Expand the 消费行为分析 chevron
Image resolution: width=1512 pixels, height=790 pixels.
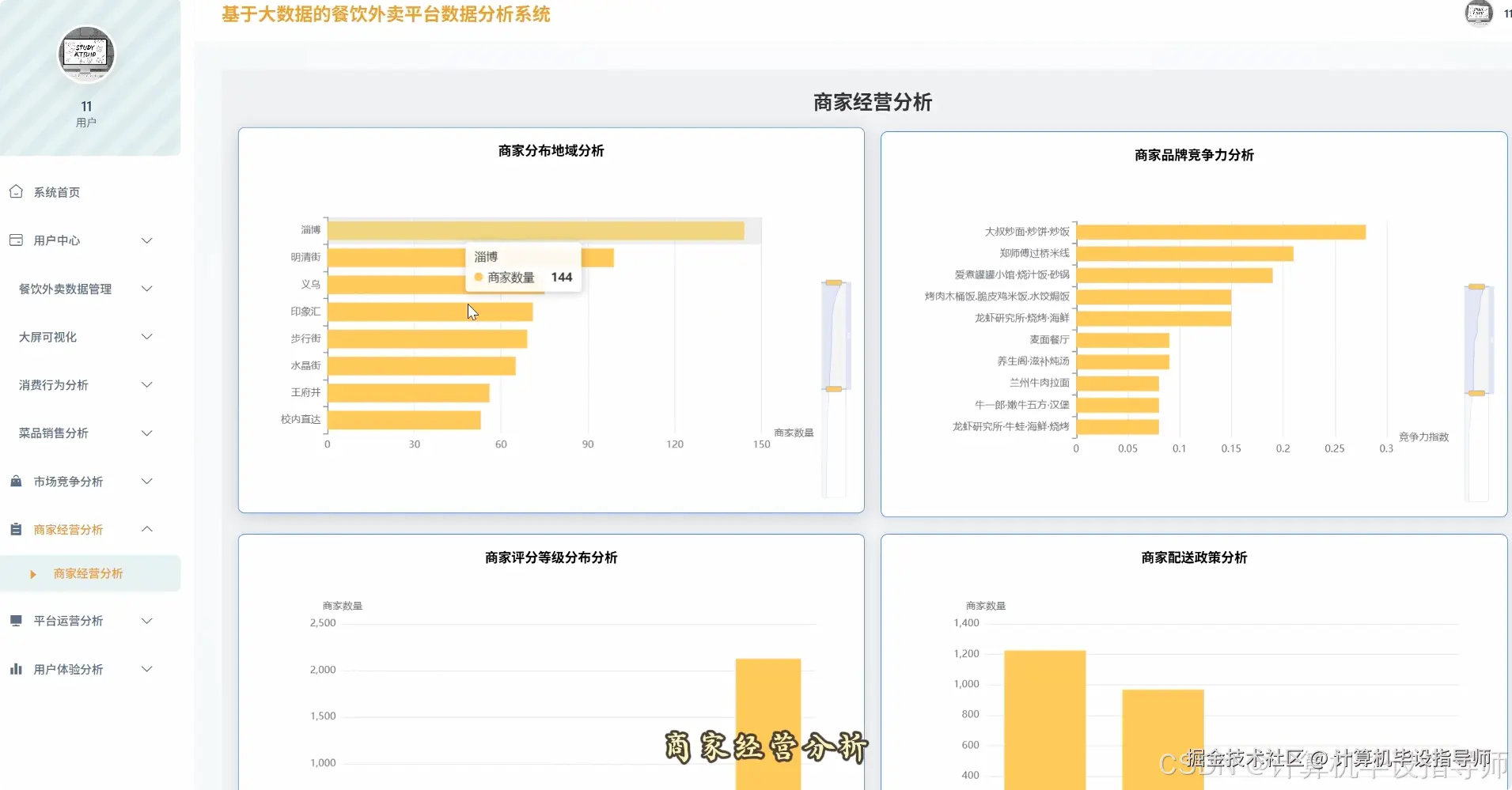[146, 385]
